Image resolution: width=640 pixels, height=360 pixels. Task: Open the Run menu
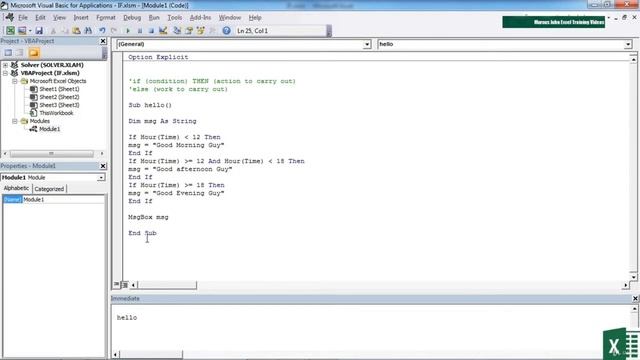coord(154,18)
